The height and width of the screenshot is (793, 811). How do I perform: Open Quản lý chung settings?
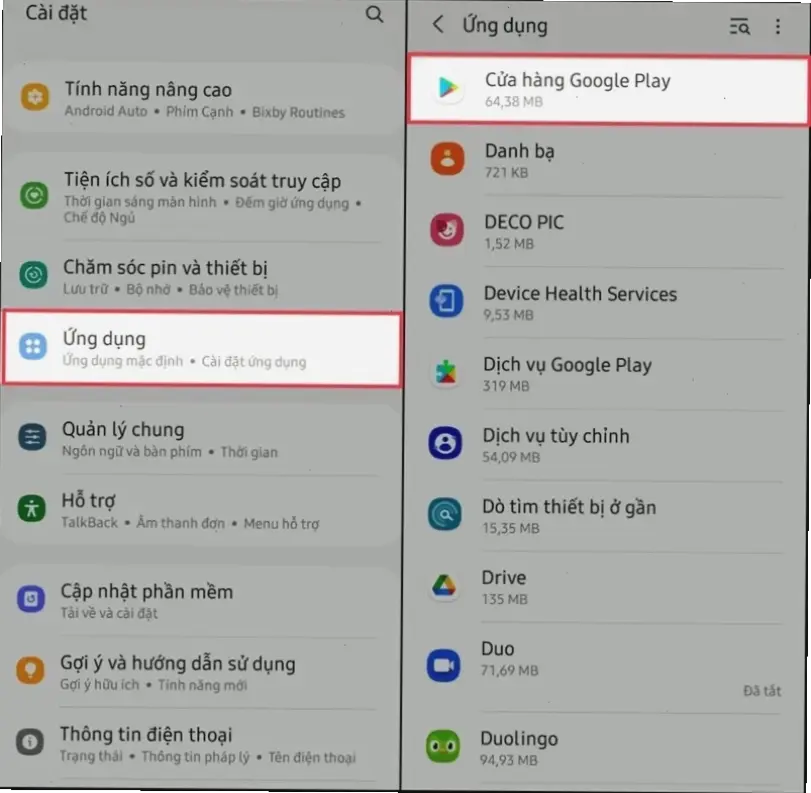click(x=201, y=439)
